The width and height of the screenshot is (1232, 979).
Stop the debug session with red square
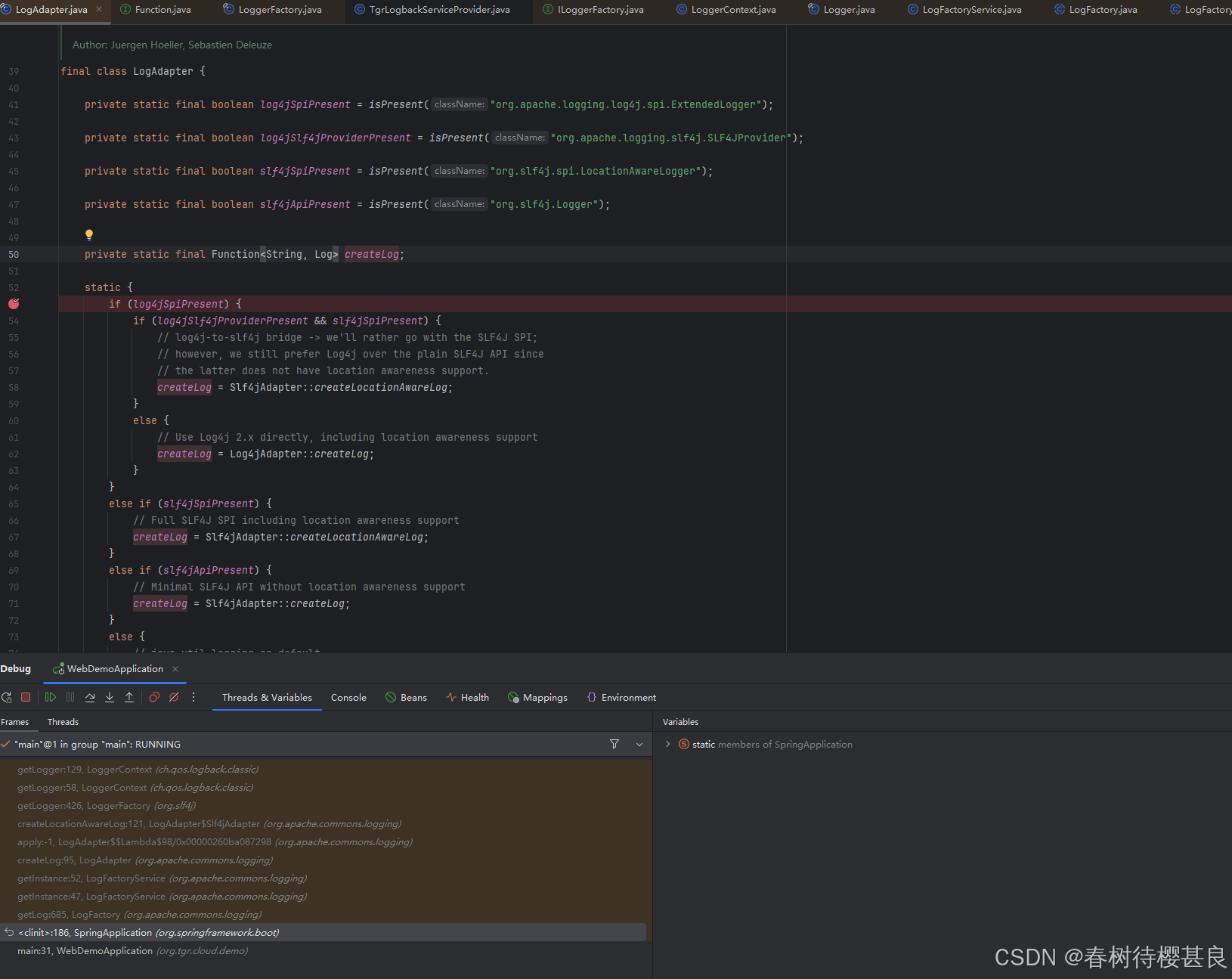pos(26,697)
